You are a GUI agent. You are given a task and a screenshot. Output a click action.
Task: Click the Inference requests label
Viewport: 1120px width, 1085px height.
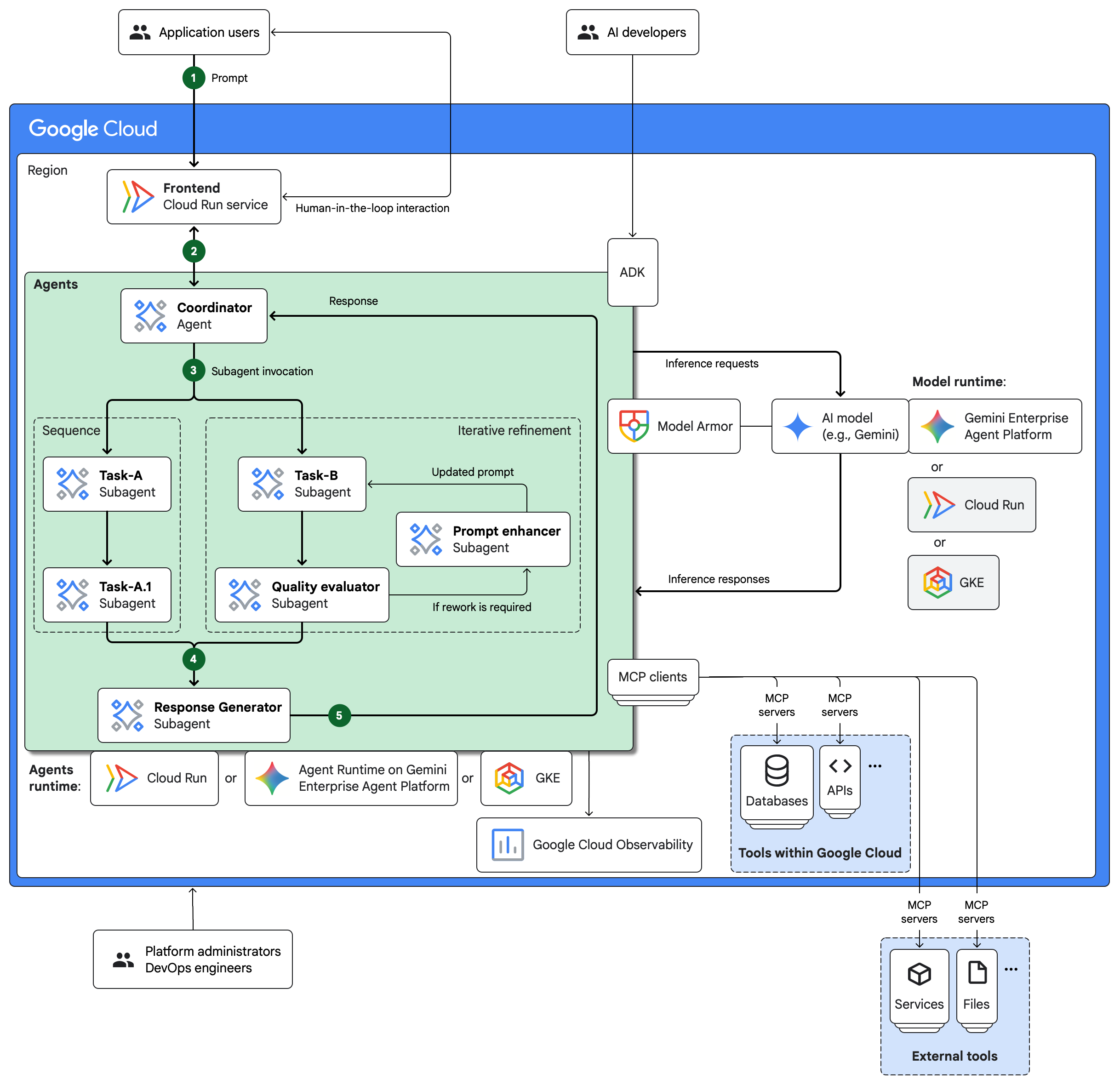tap(712, 363)
